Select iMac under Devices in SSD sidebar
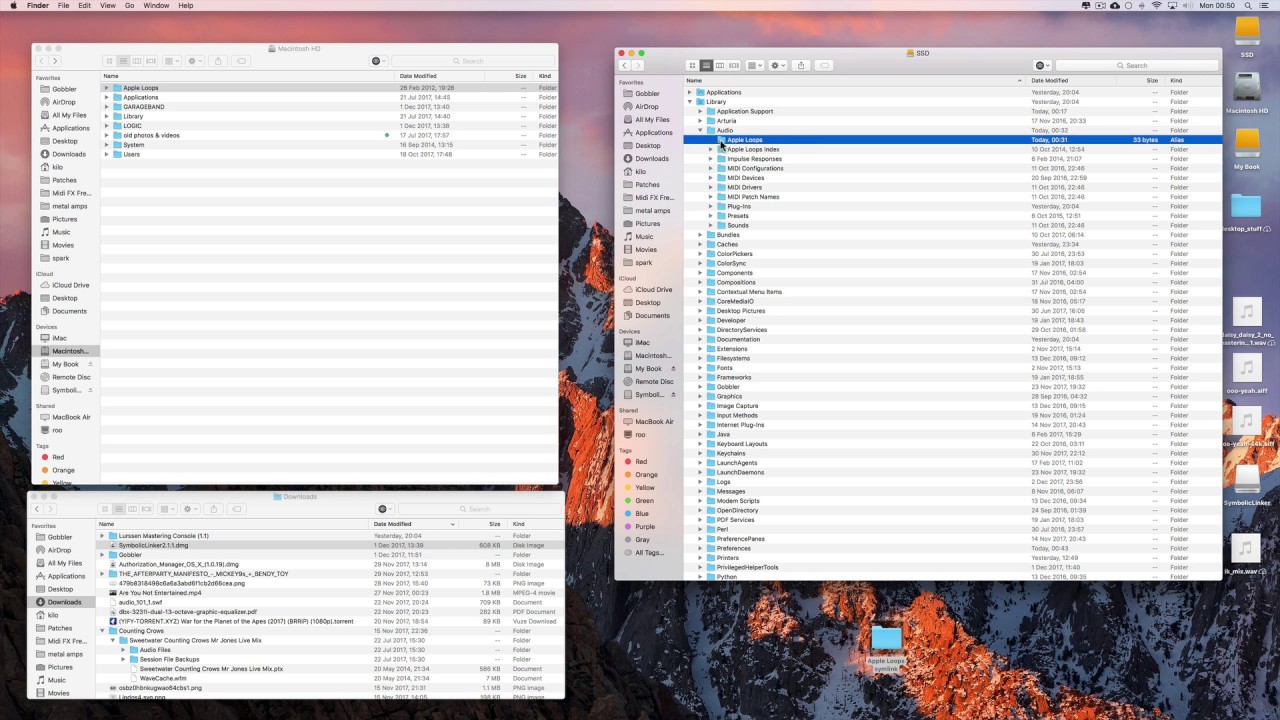 pyautogui.click(x=642, y=343)
